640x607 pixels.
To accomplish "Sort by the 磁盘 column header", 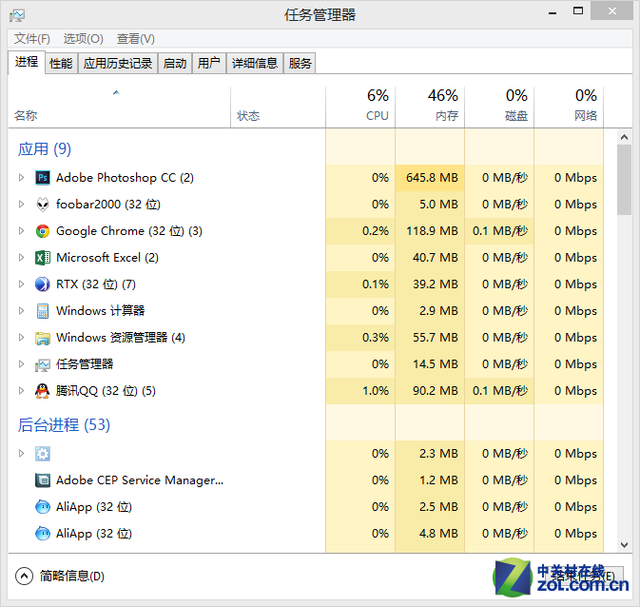I will point(499,107).
